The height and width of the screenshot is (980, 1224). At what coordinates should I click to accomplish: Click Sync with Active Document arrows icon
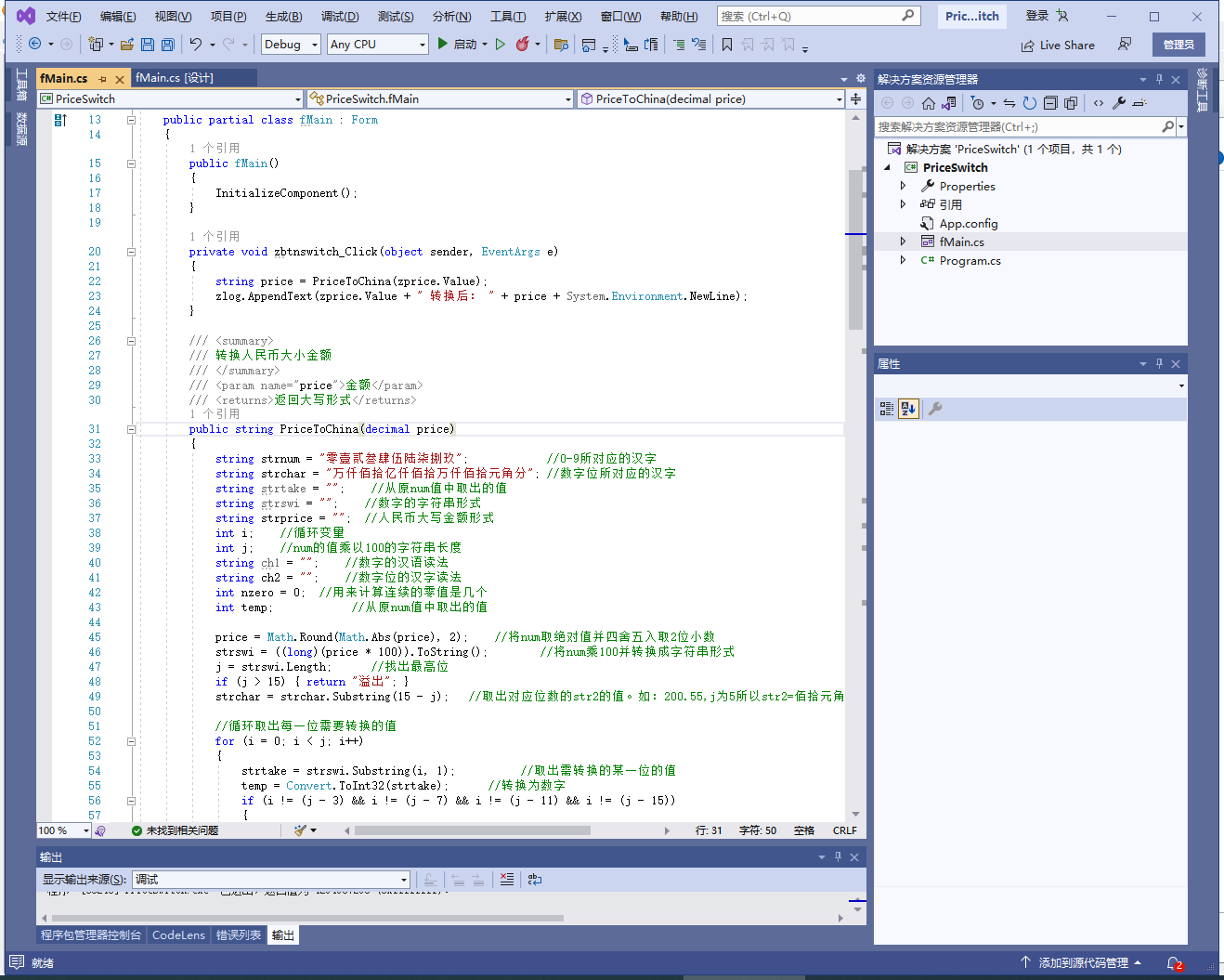(x=1009, y=103)
